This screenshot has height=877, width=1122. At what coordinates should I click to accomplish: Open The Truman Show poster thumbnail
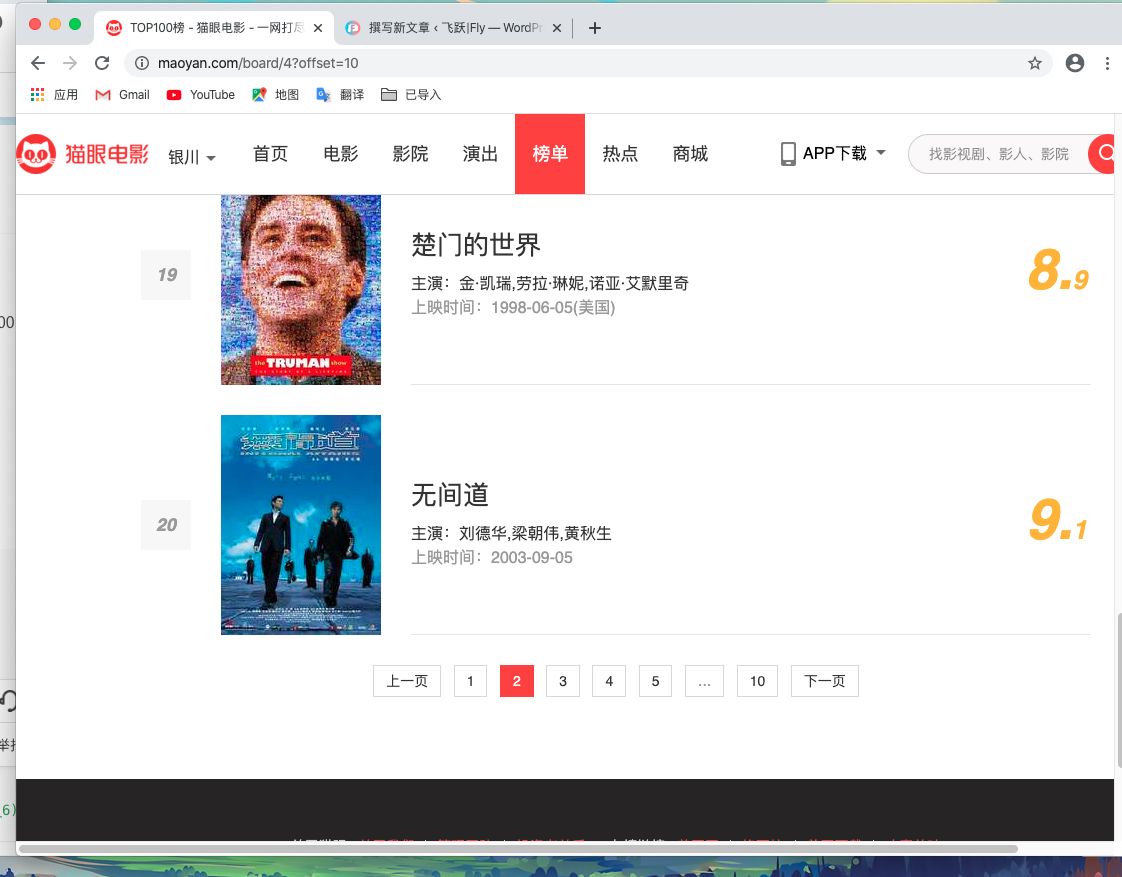pos(301,290)
